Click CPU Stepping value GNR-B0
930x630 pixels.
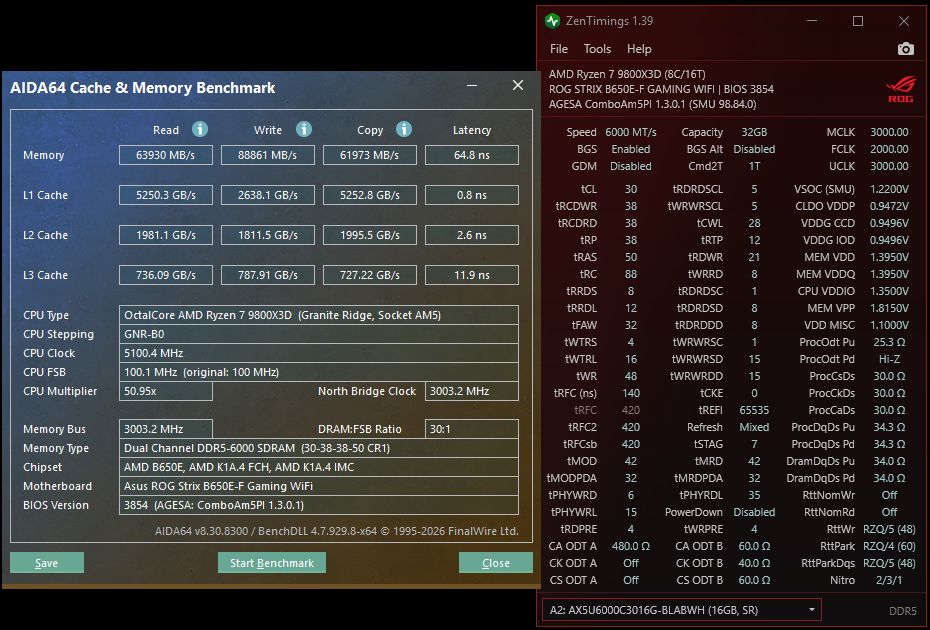(319, 334)
